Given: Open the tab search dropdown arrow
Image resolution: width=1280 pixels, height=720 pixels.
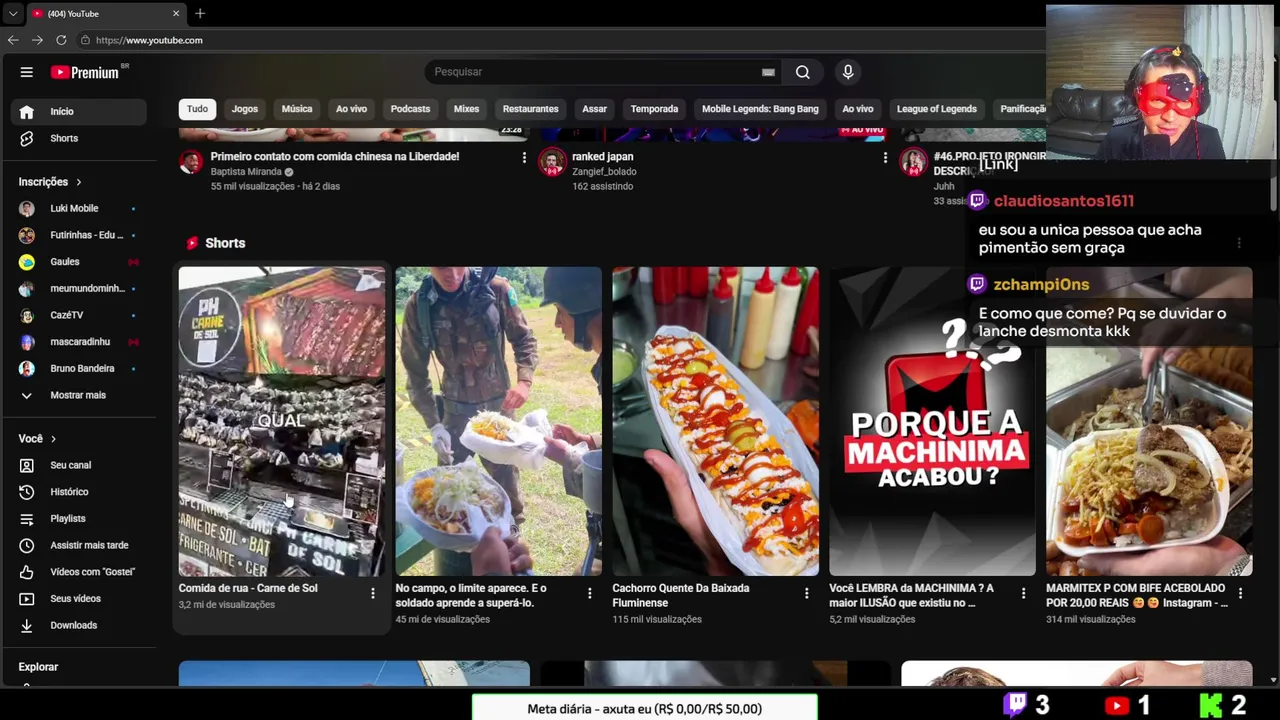Looking at the screenshot, I should point(12,14).
